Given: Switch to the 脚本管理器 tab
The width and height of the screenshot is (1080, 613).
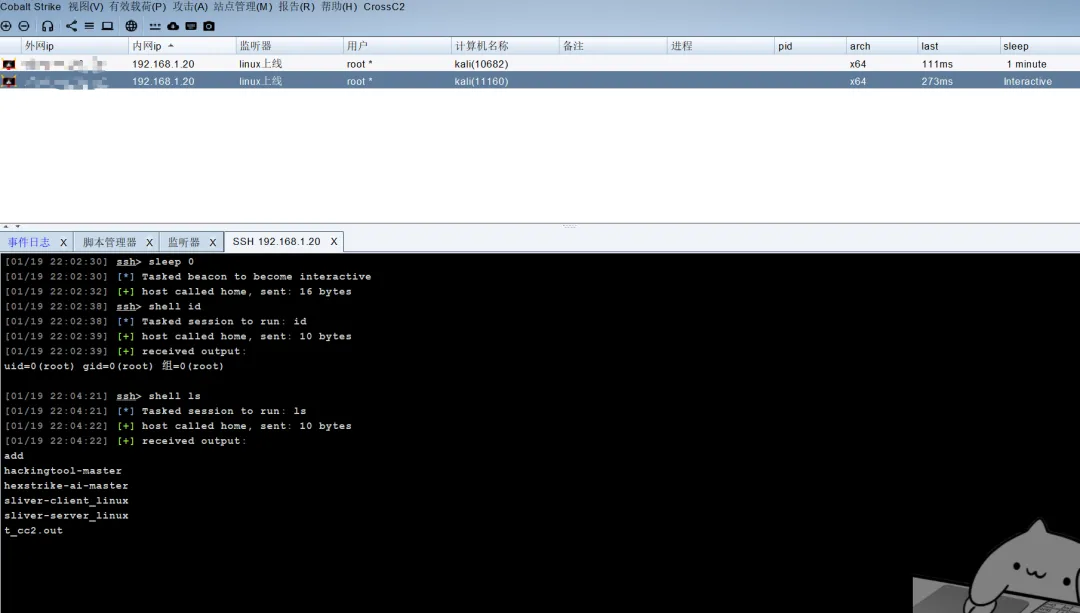Looking at the screenshot, I should (110, 242).
